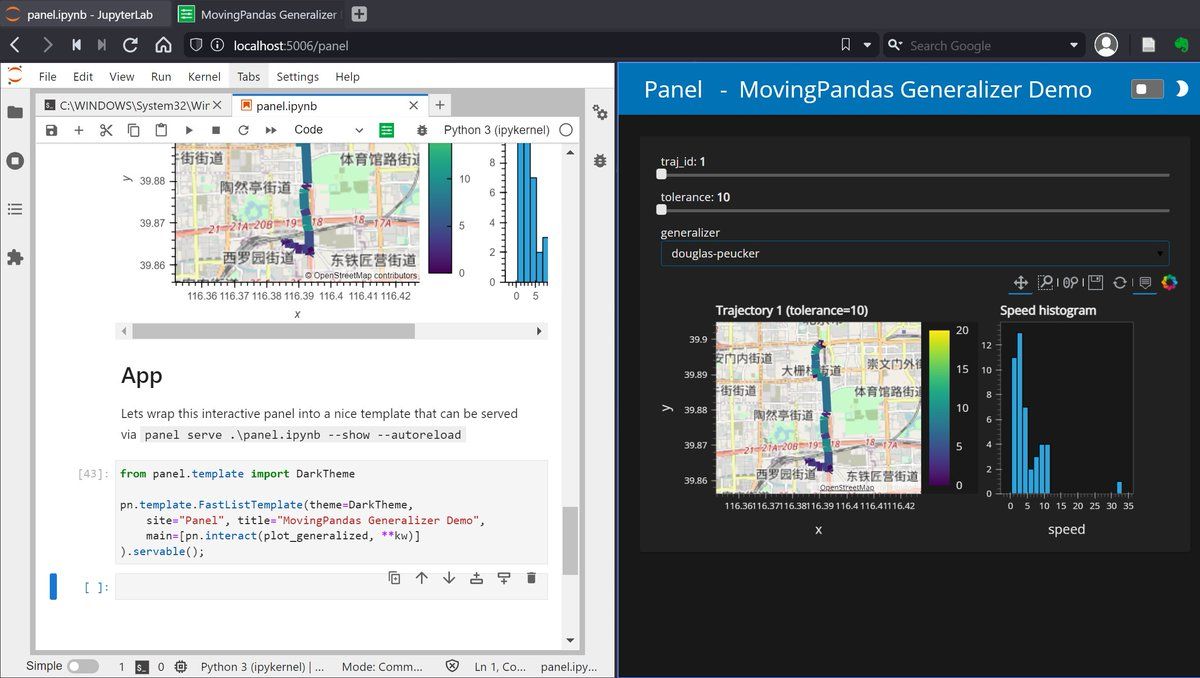Enable the notebook debugger bug icon
The height and width of the screenshot is (678, 1200).
pyautogui.click(x=422, y=130)
